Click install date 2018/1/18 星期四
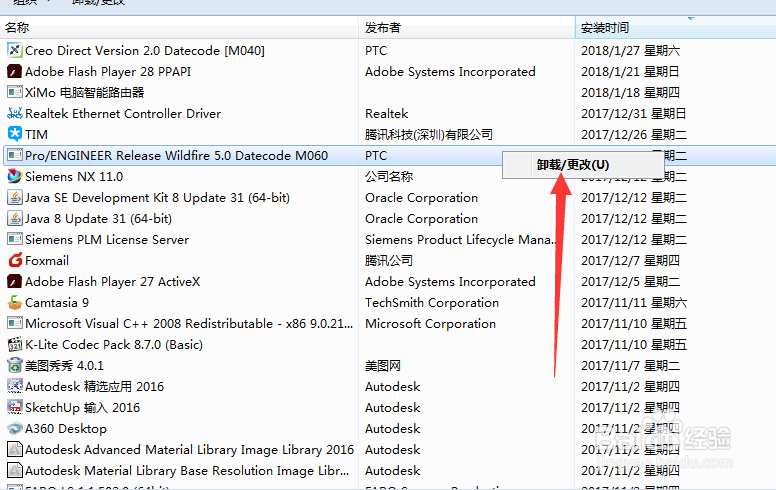 (x=630, y=93)
